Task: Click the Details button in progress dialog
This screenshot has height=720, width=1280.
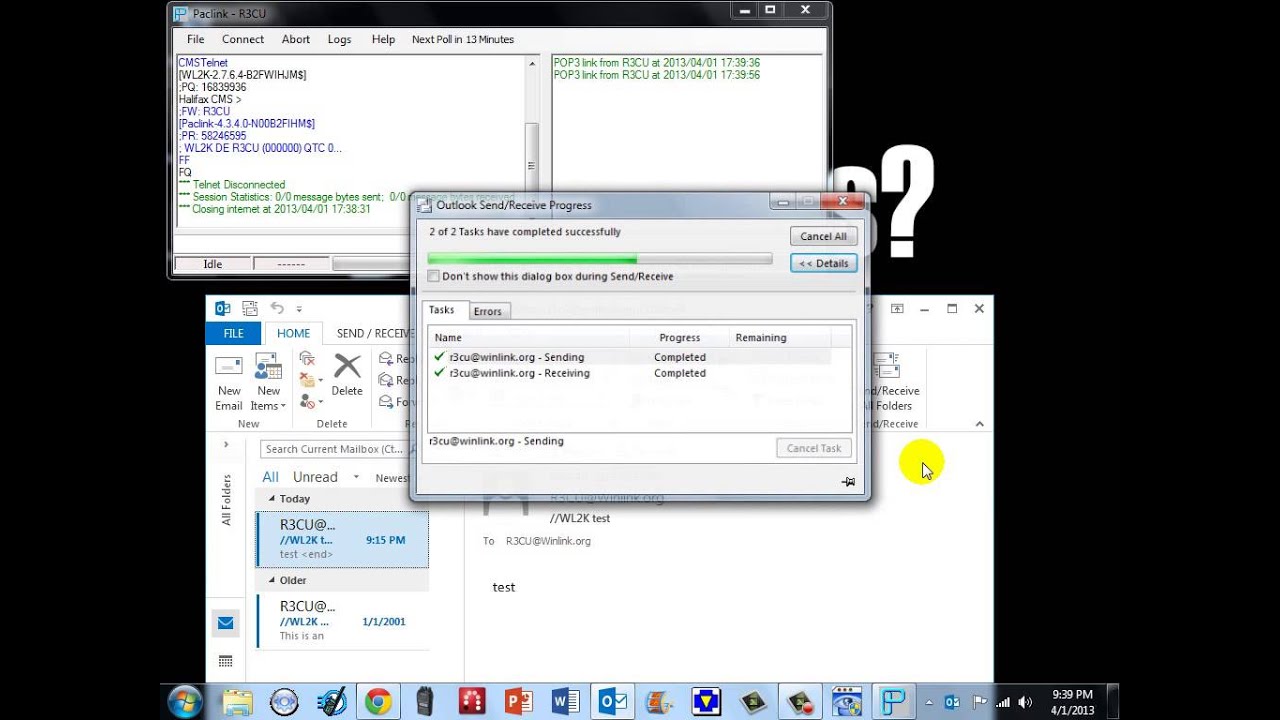Action: point(823,263)
